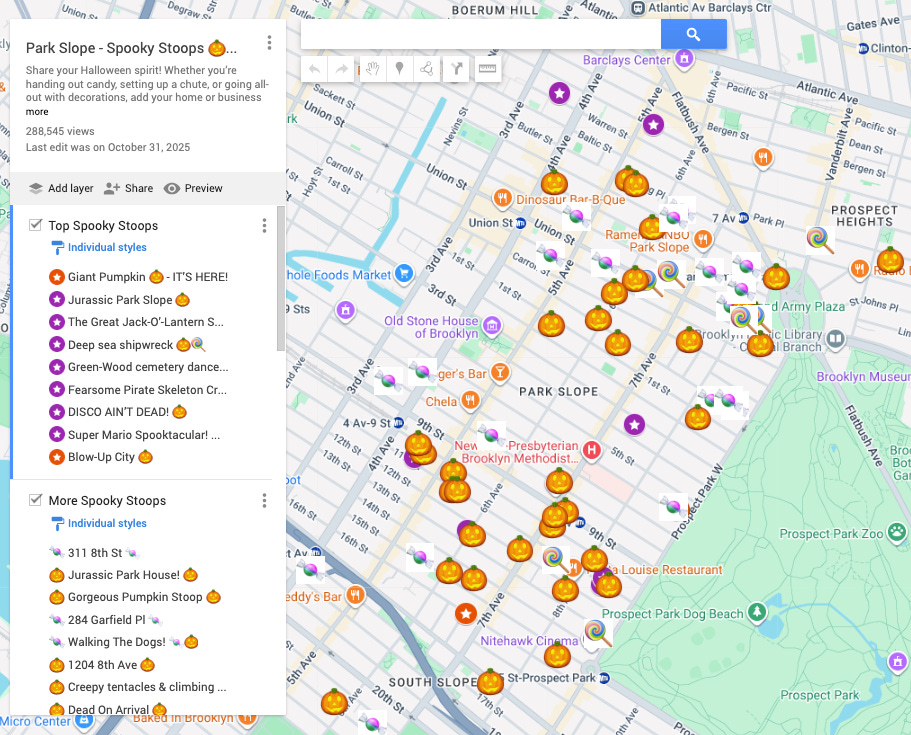Select Jurassic Park Slope item
Image resolution: width=911 pixels, height=735 pixels.
point(120,300)
